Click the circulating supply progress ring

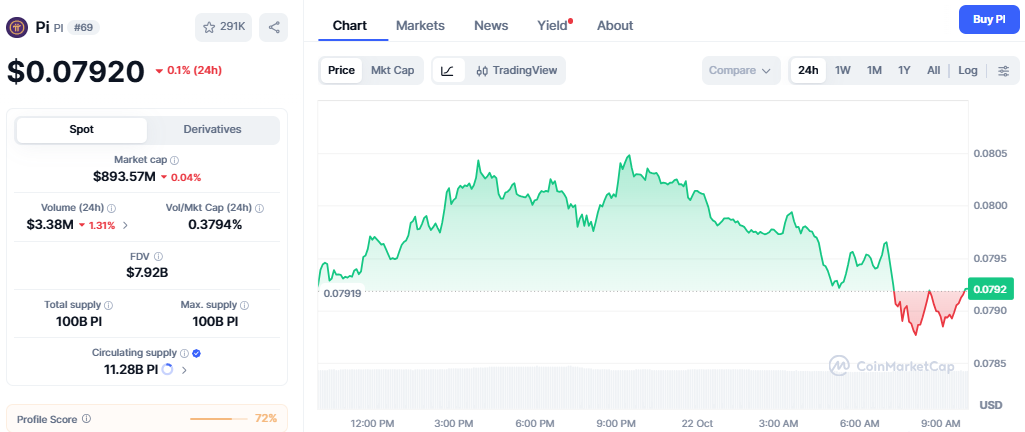[x=167, y=369]
